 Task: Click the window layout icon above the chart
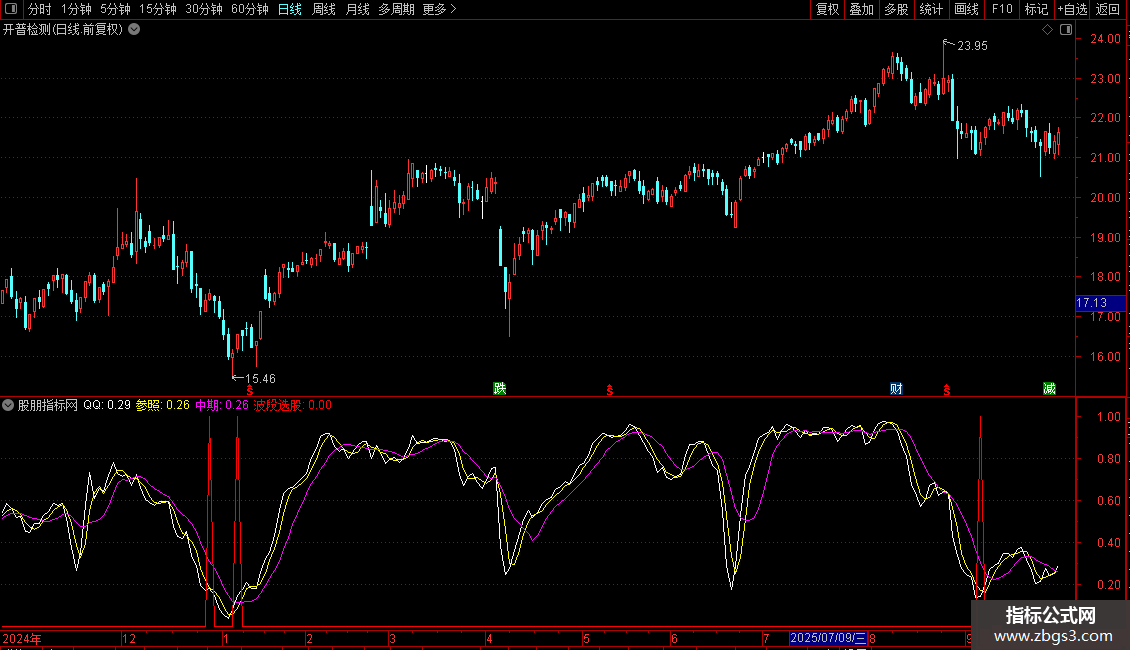pos(1066,30)
